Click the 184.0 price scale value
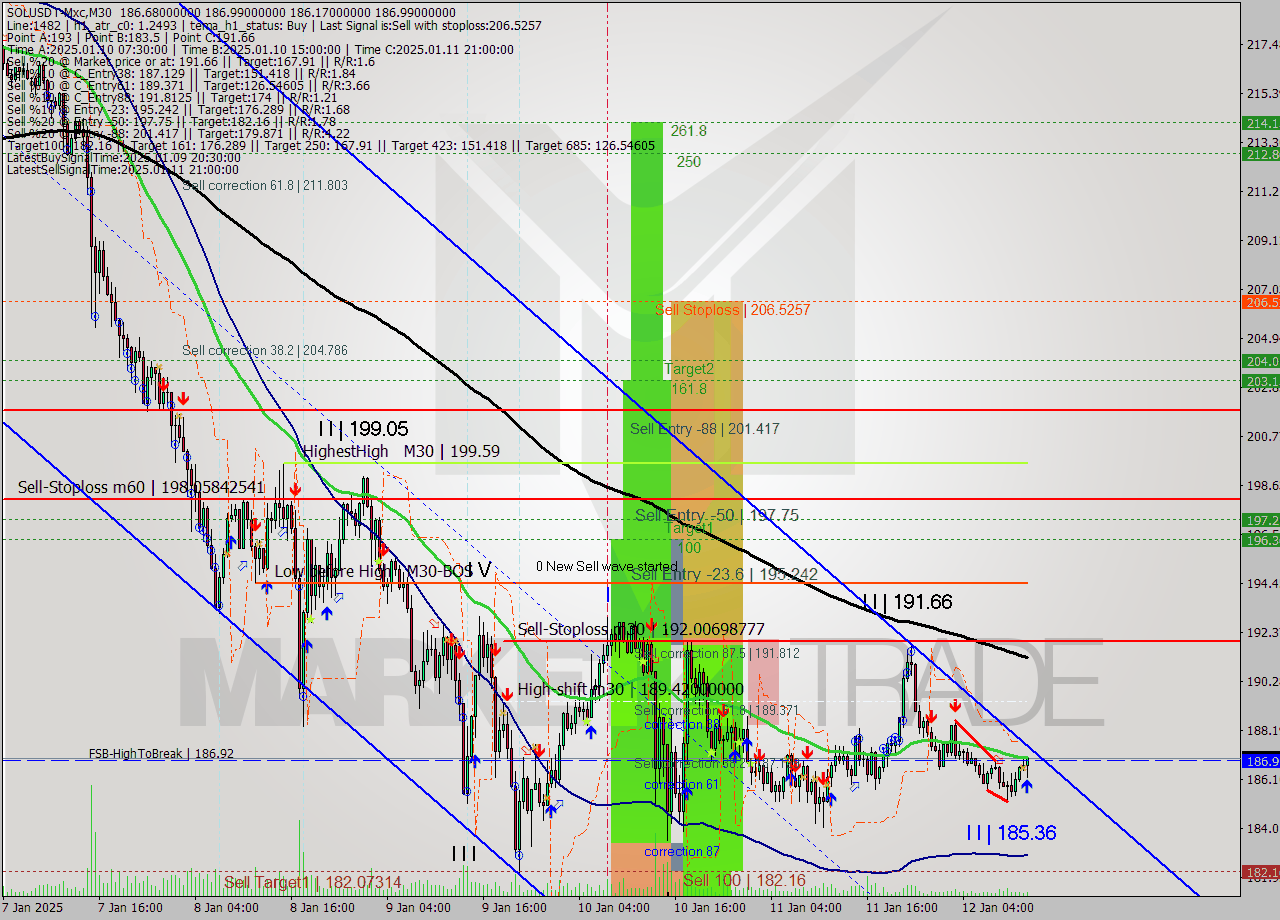Viewport: 1280px width, 920px height. 1262,828
